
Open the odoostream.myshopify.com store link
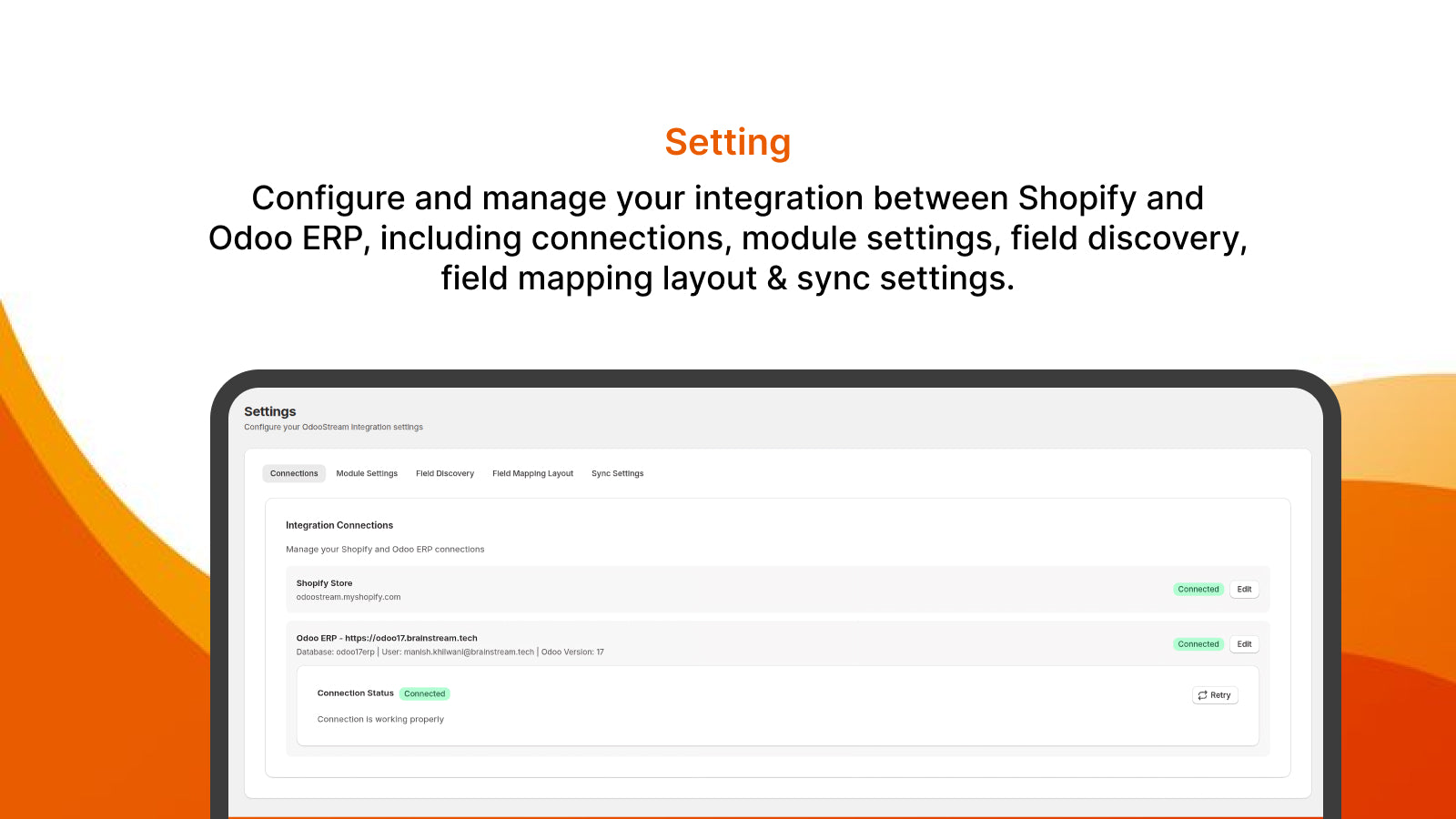click(349, 598)
